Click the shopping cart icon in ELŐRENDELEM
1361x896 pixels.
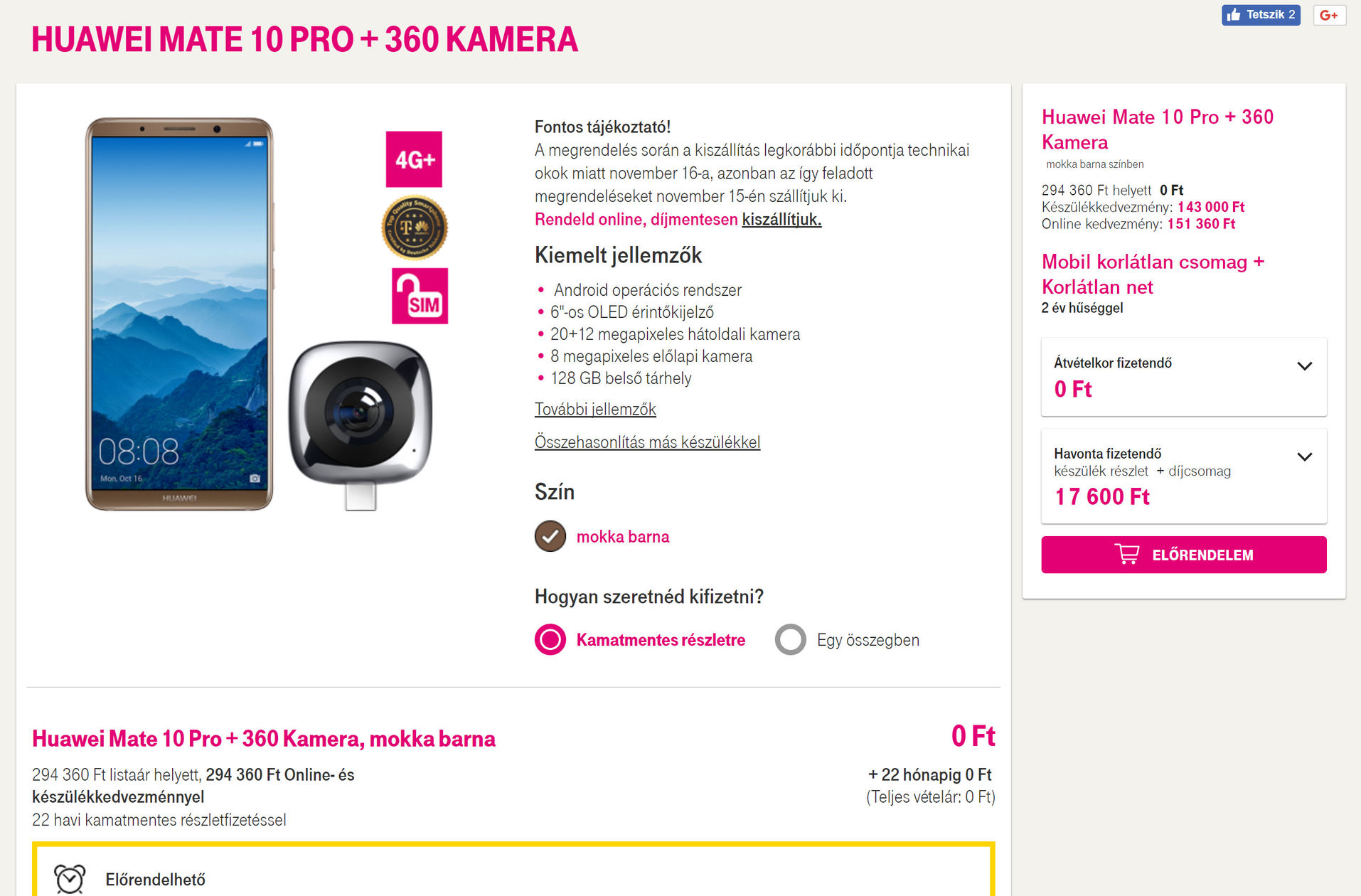[1127, 554]
